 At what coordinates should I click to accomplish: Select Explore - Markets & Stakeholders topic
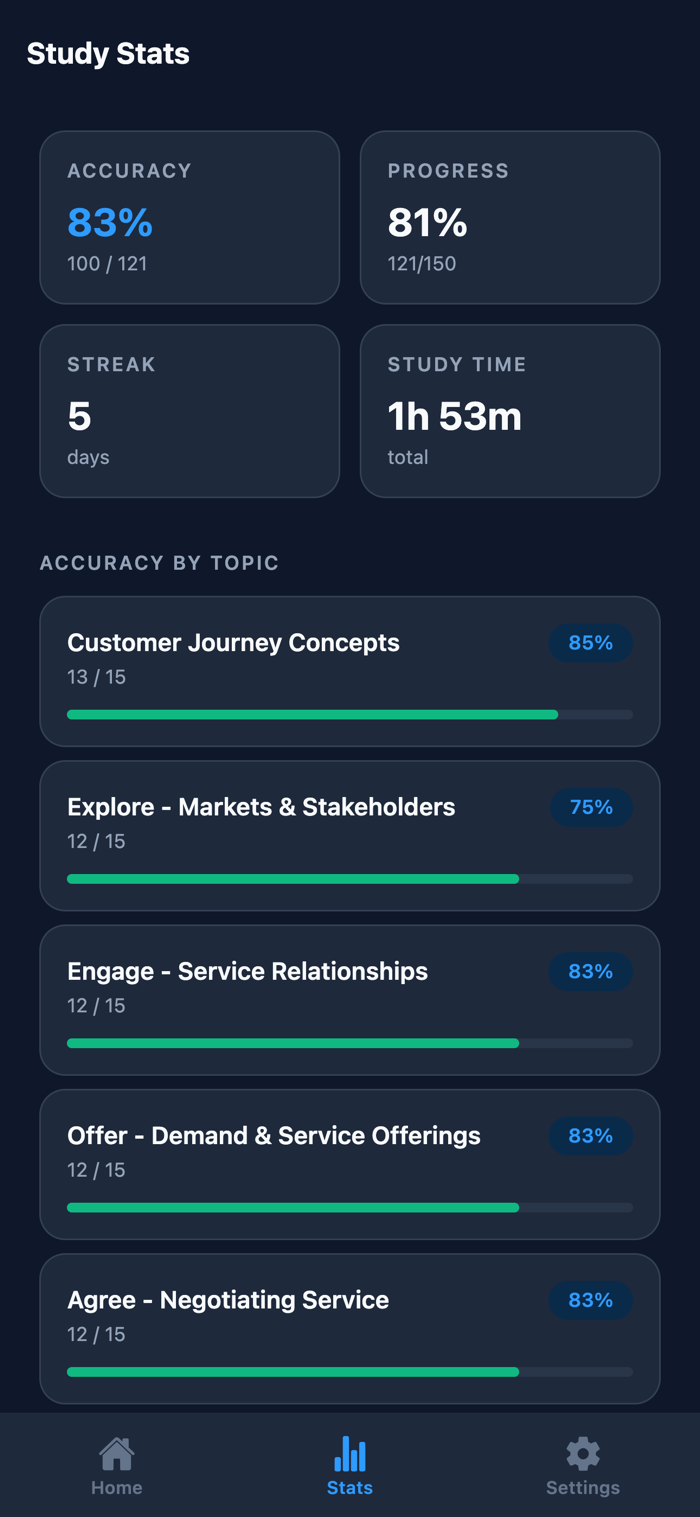pyautogui.click(x=350, y=836)
